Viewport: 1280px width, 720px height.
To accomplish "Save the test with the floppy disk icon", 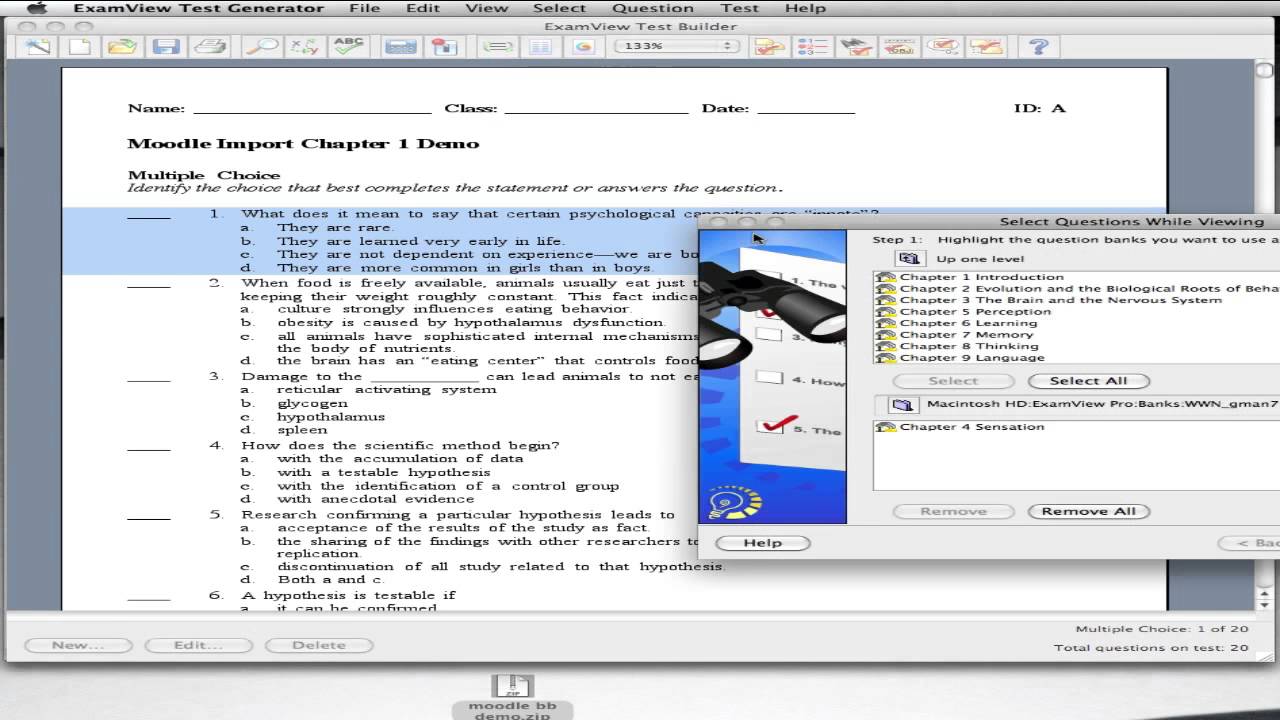I will [x=166, y=46].
